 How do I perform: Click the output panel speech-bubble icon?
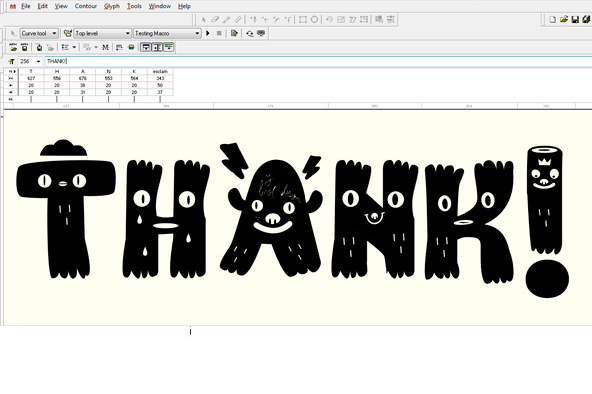(261, 33)
